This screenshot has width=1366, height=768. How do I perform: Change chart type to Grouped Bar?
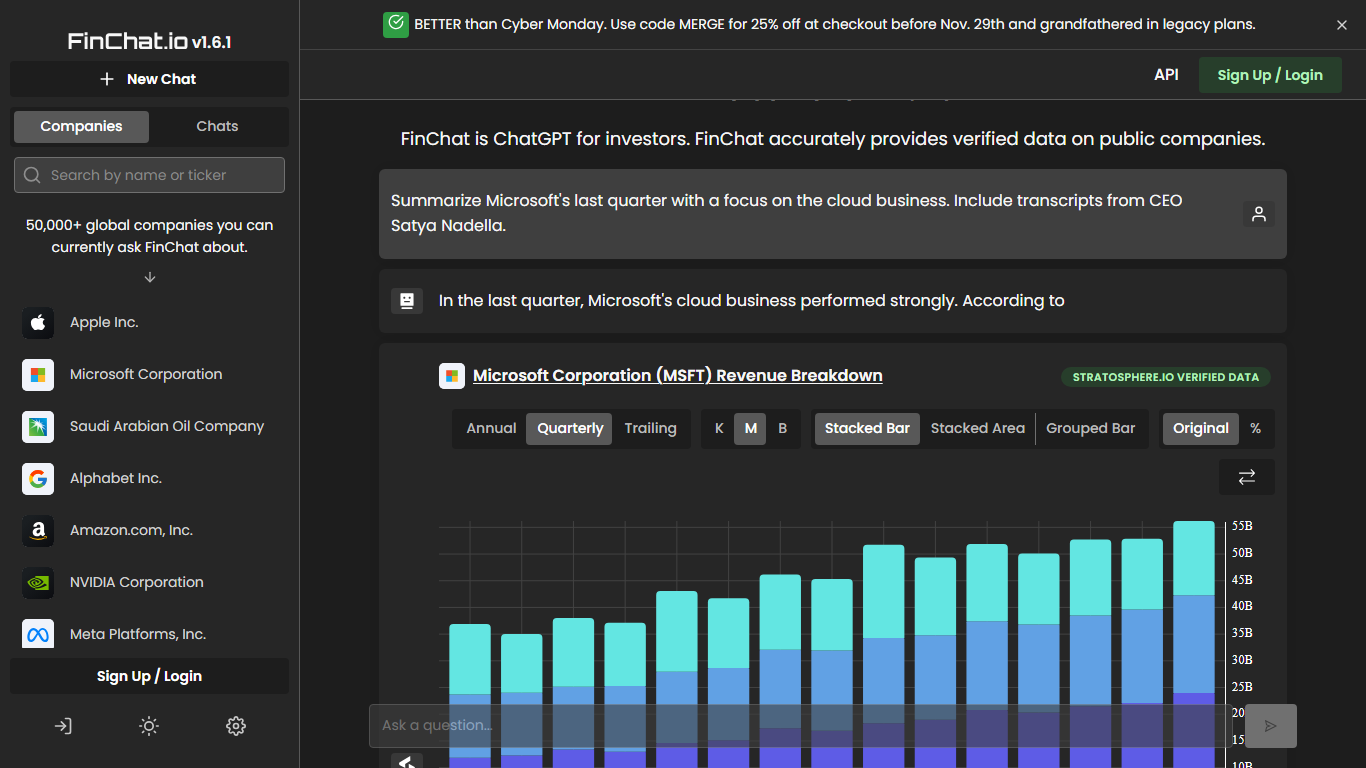[1090, 428]
